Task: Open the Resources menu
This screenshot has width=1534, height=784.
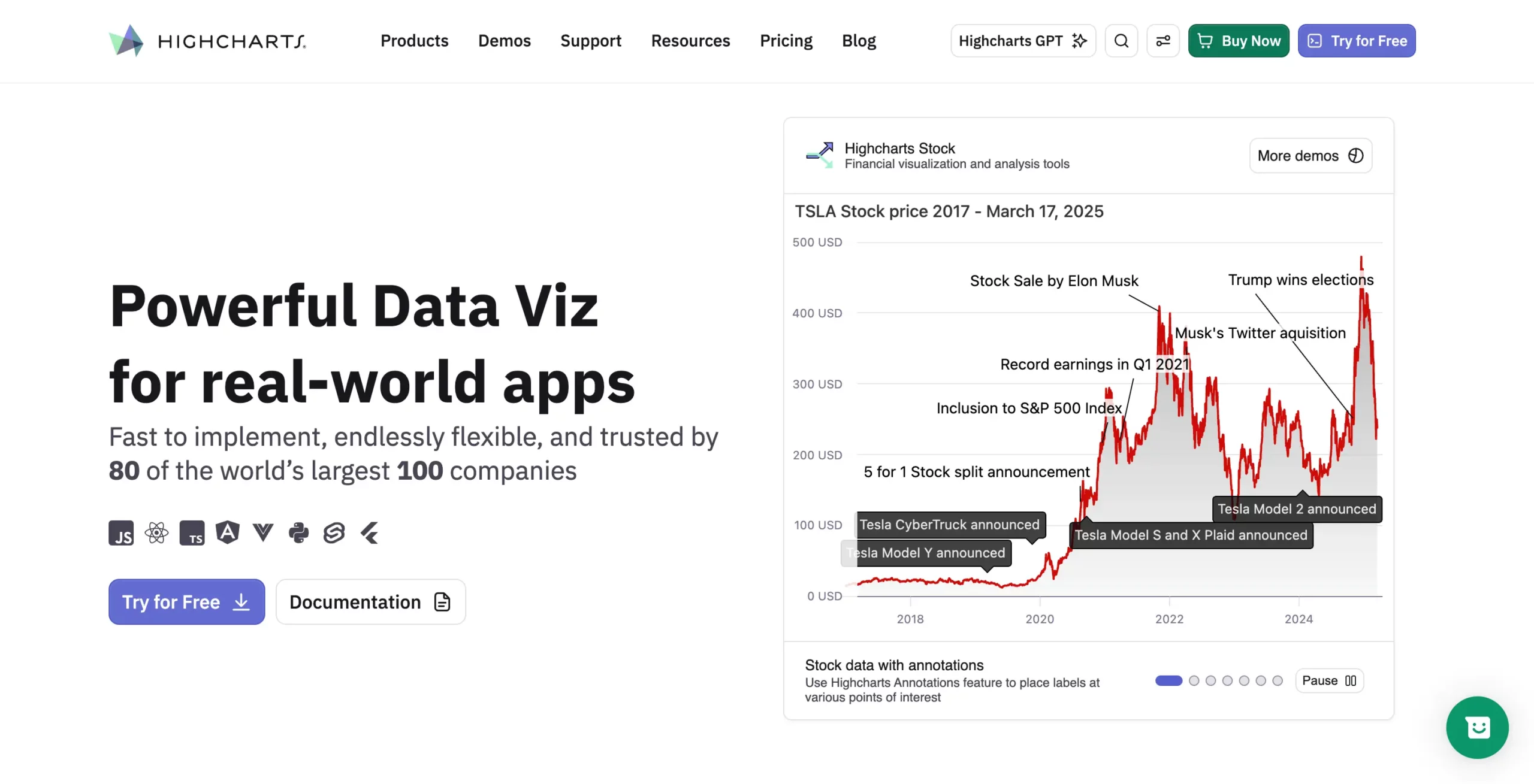Action: 691,41
